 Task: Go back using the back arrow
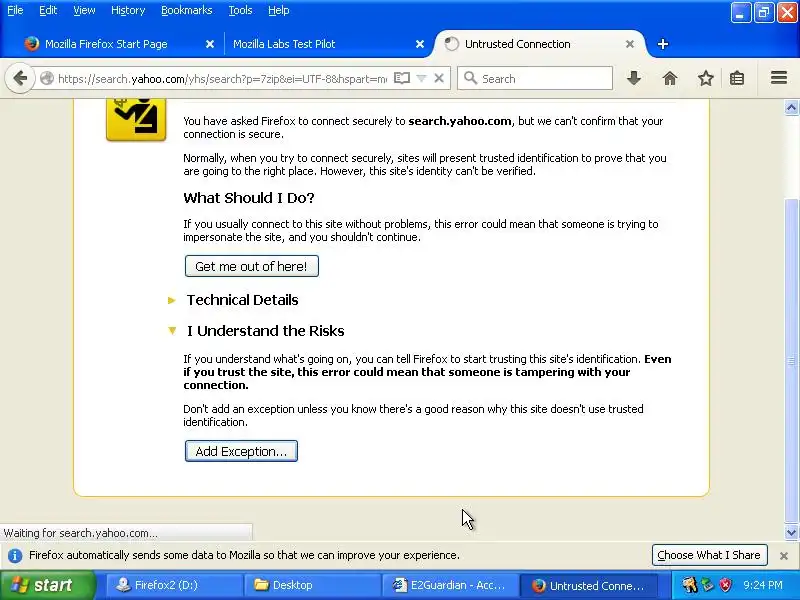pos(20,79)
